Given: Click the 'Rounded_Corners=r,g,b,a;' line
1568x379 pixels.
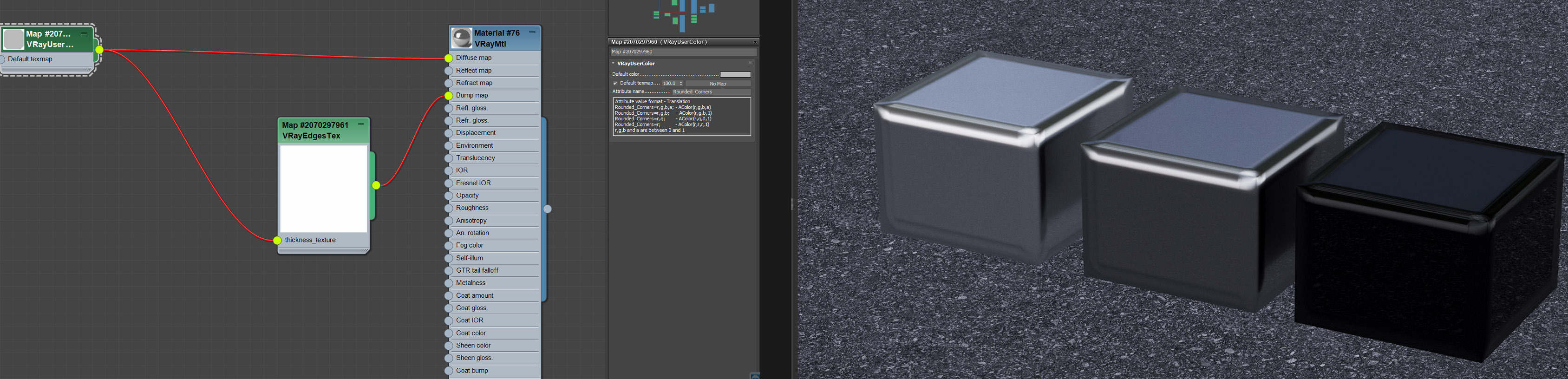Looking at the screenshot, I should coord(644,107).
